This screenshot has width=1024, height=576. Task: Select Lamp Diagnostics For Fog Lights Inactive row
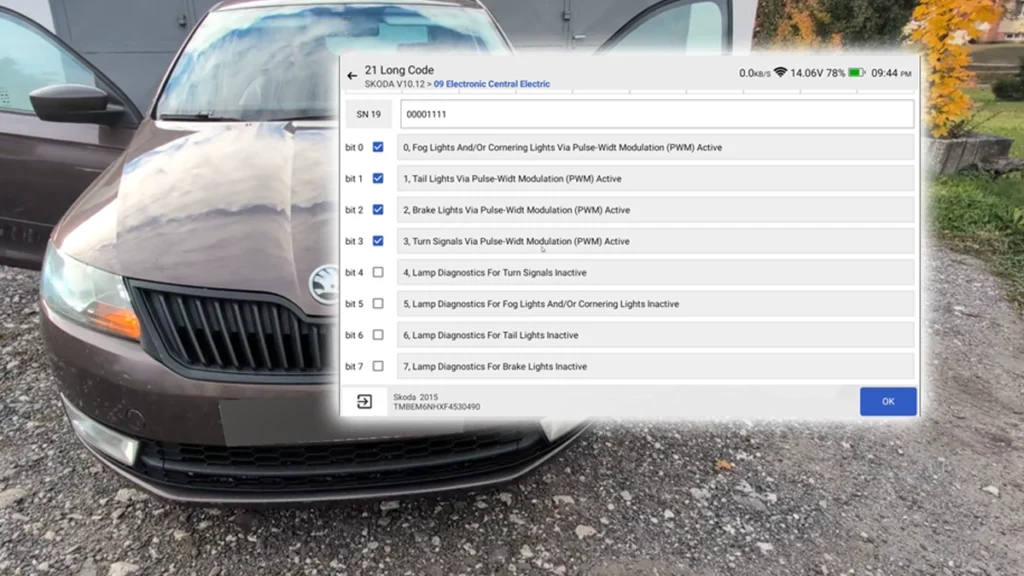[x=656, y=304]
